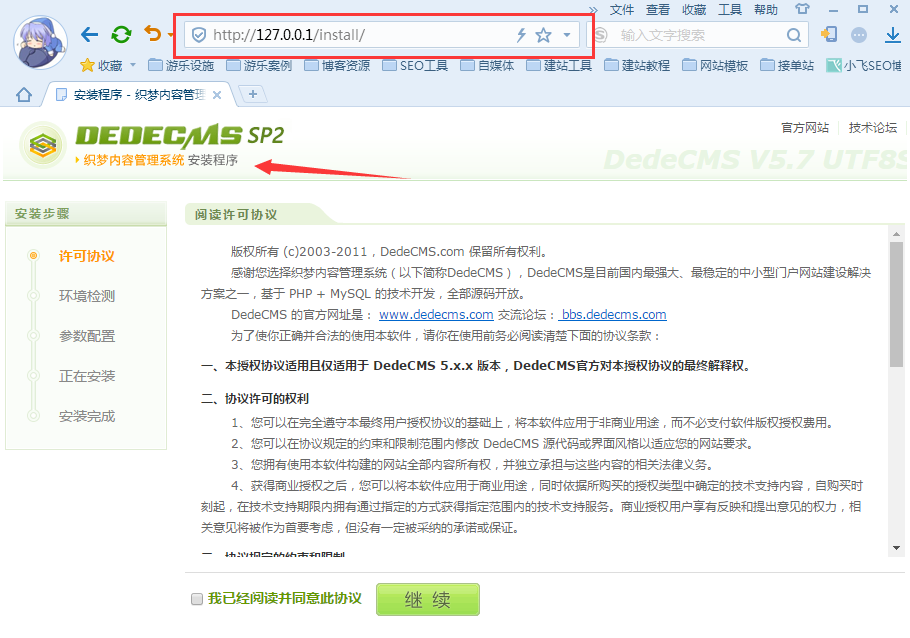The height and width of the screenshot is (638, 910).
Task: Click the home page icon
Action: tap(24, 95)
